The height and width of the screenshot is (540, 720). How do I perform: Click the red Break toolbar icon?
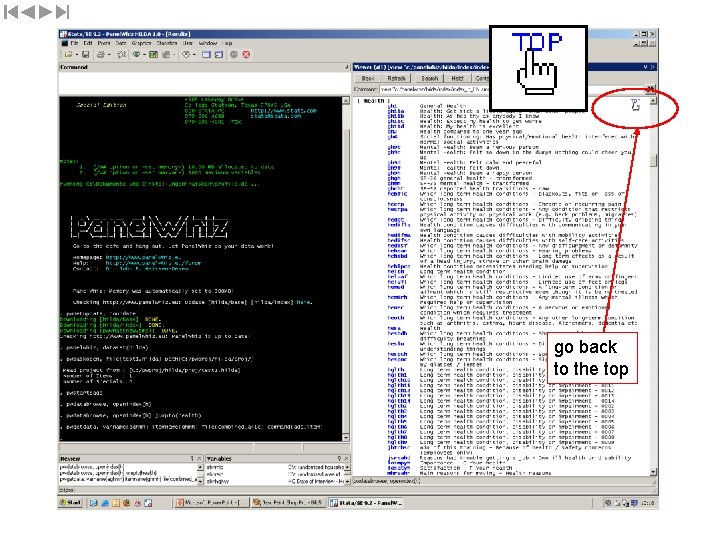coord(246,55)
